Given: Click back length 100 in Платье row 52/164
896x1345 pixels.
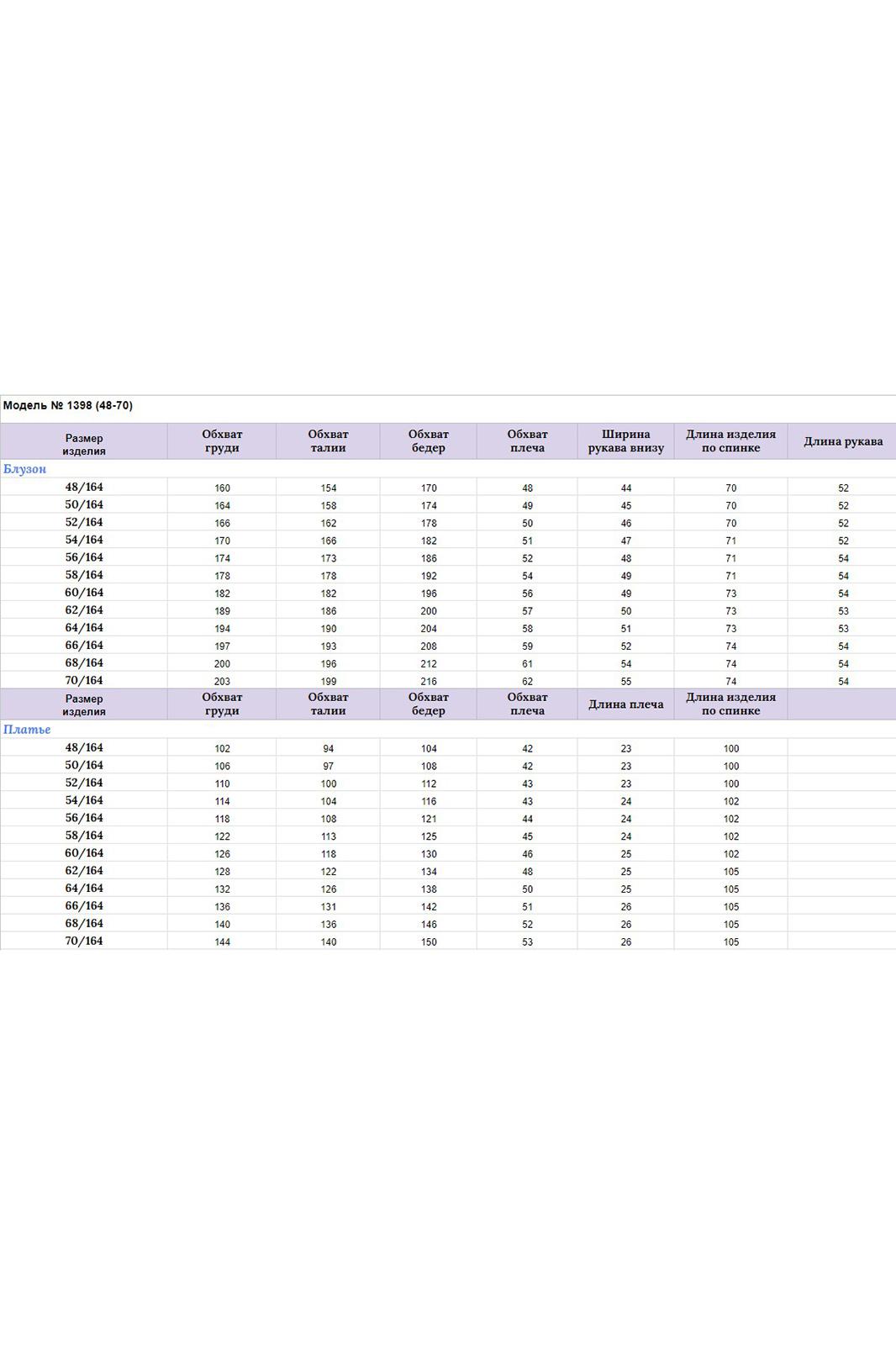Looking at the screenshot, I should point(731,784).
